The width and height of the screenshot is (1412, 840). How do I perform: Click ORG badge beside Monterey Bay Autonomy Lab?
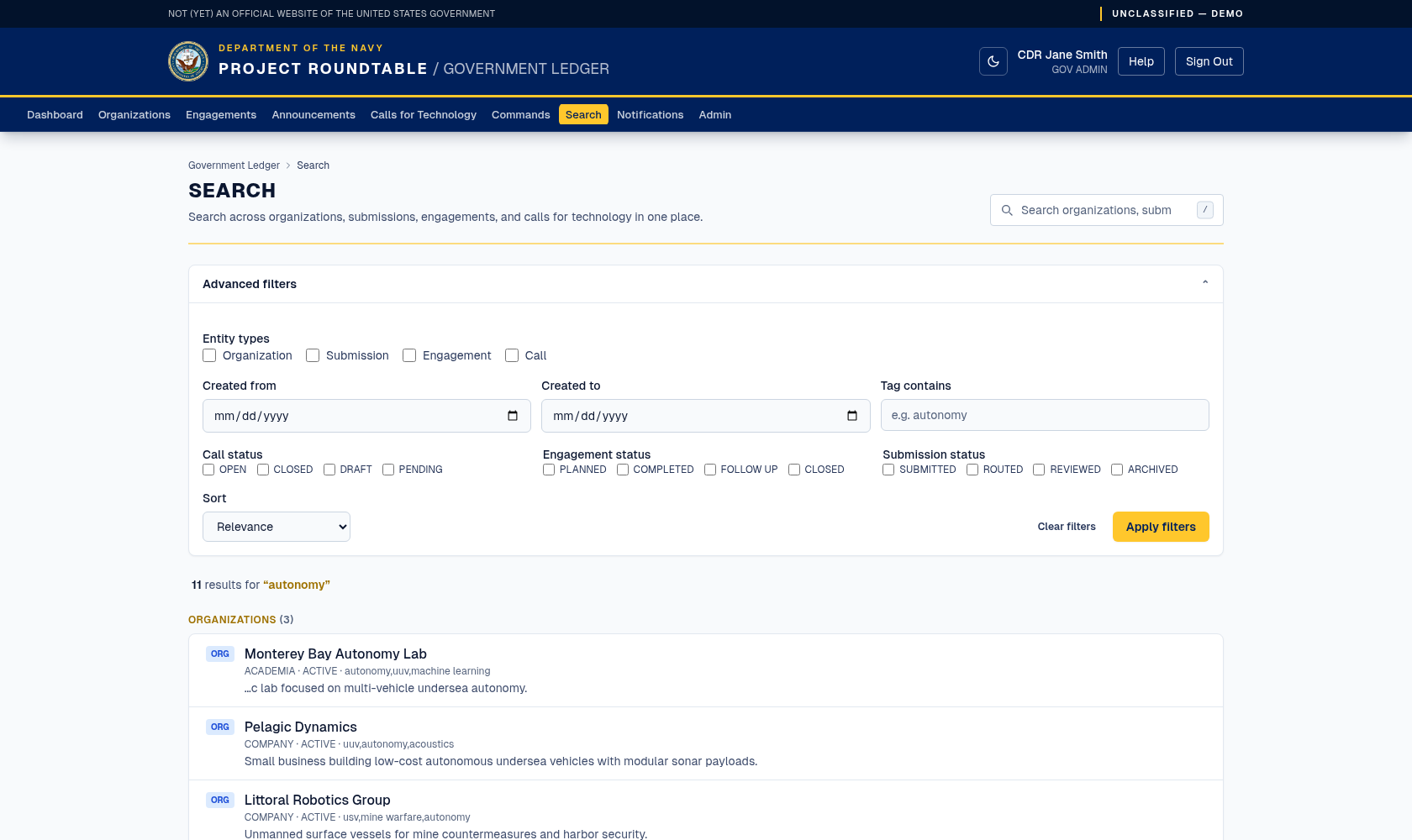(220, 654)
